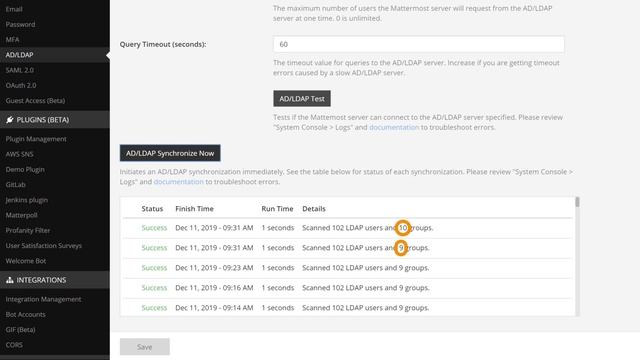Click the Details column header
This screenshot has width=640, height=360.
pos(314,209)
